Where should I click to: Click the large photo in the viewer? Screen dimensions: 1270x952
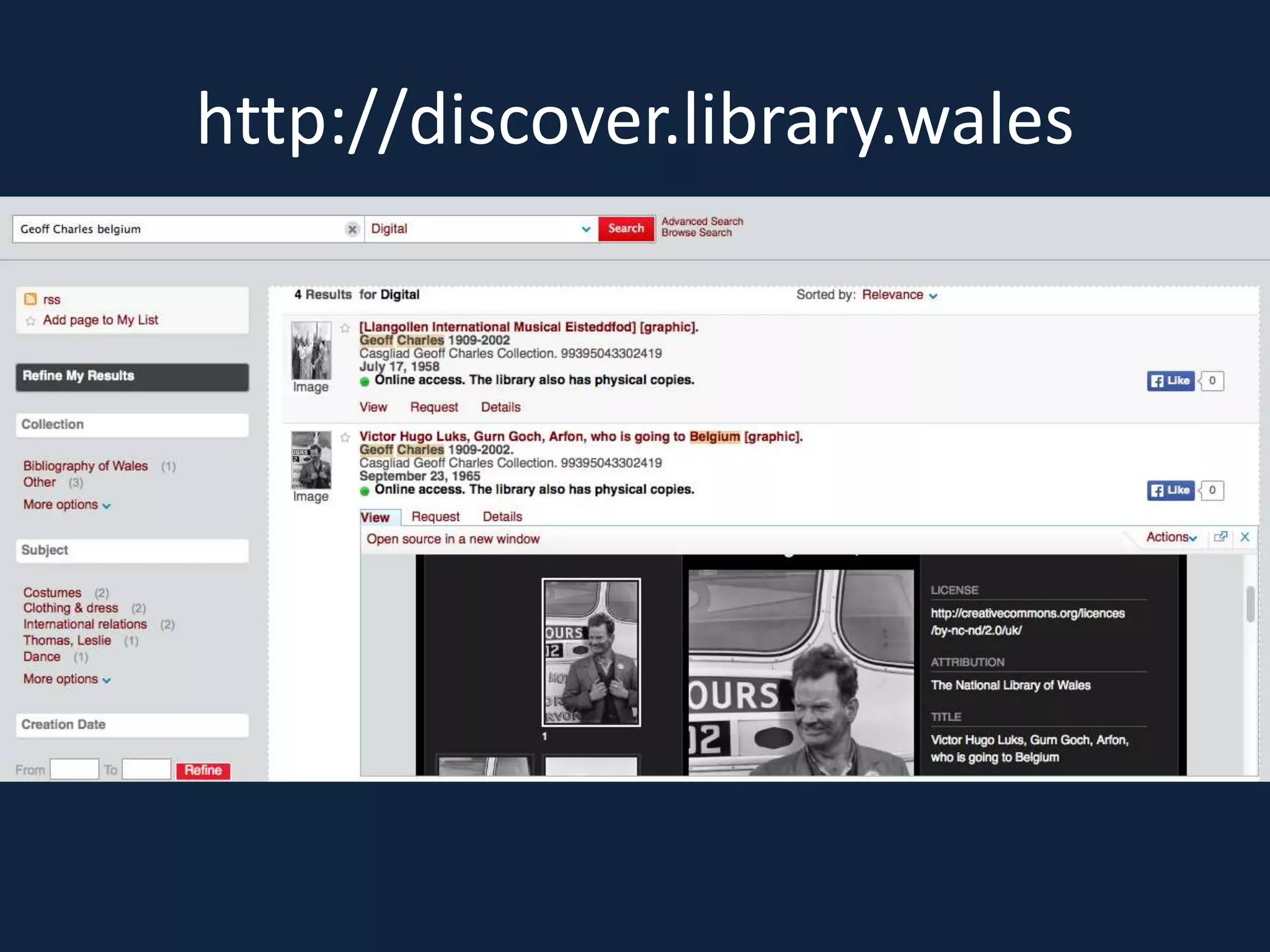click(x=801, y=672)
